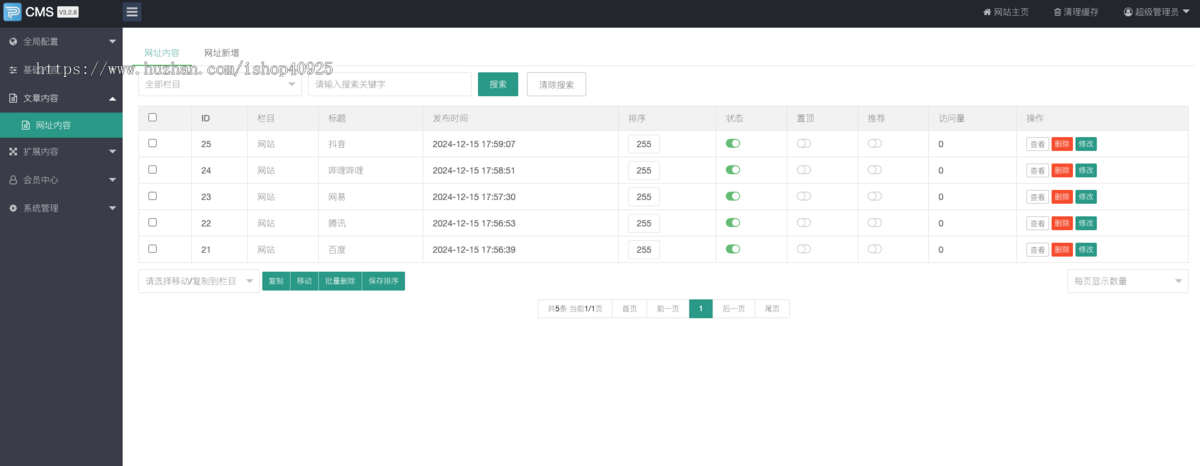Click the 系统管理 gear icon
The image size is (1200, 466).
click(x=13, y=208)
